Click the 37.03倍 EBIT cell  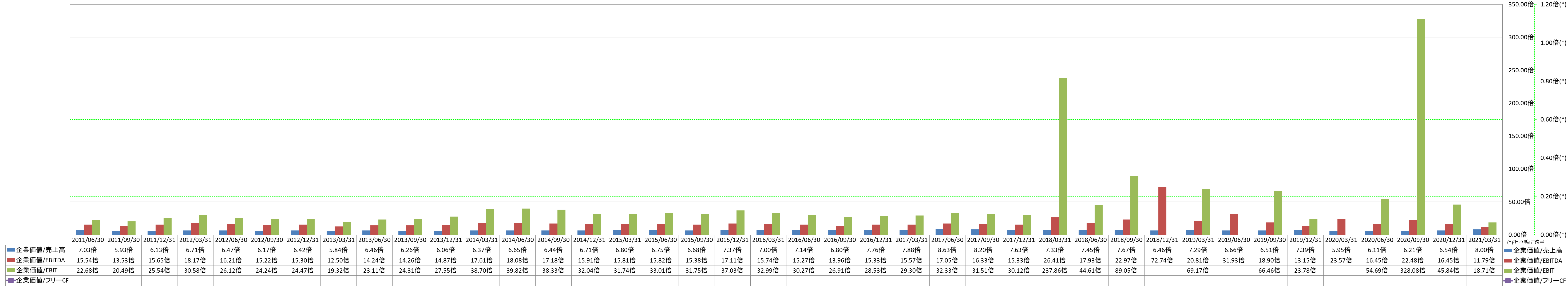click(x=733, y=271)
